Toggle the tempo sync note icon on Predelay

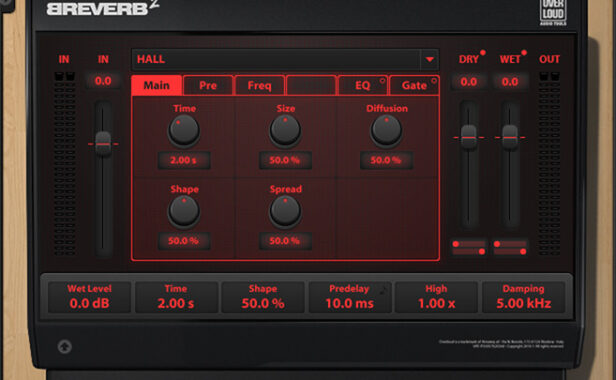[384, 290]
